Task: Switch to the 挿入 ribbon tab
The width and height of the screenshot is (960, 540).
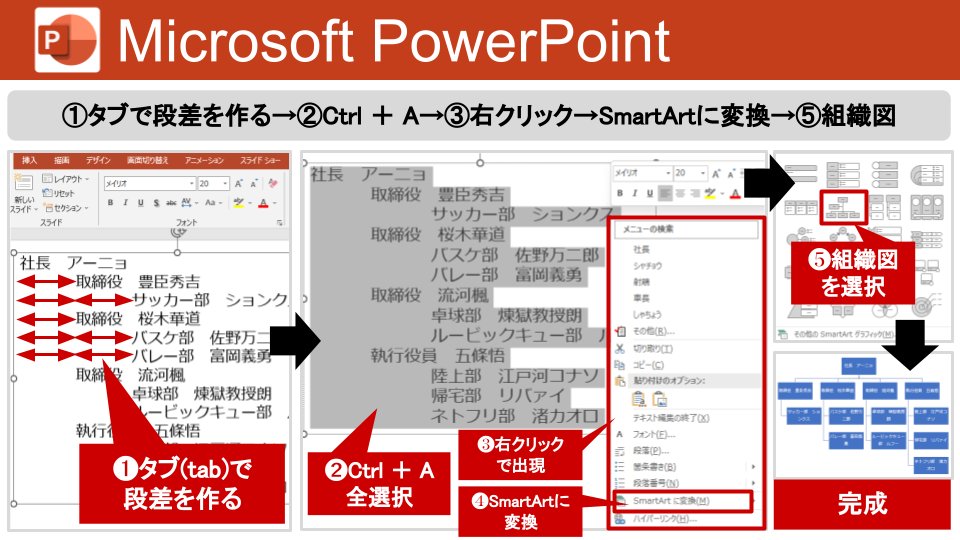Action: 29,160
